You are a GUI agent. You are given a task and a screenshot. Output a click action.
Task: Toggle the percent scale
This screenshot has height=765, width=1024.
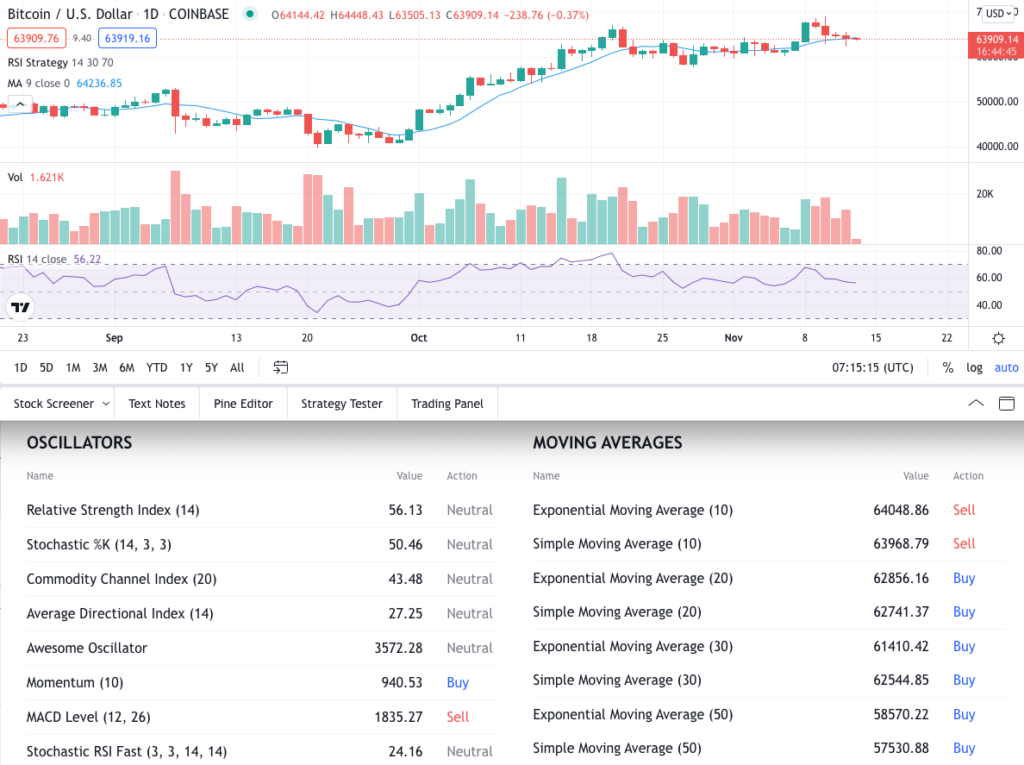pyautogui.click(x=948, y=368)
